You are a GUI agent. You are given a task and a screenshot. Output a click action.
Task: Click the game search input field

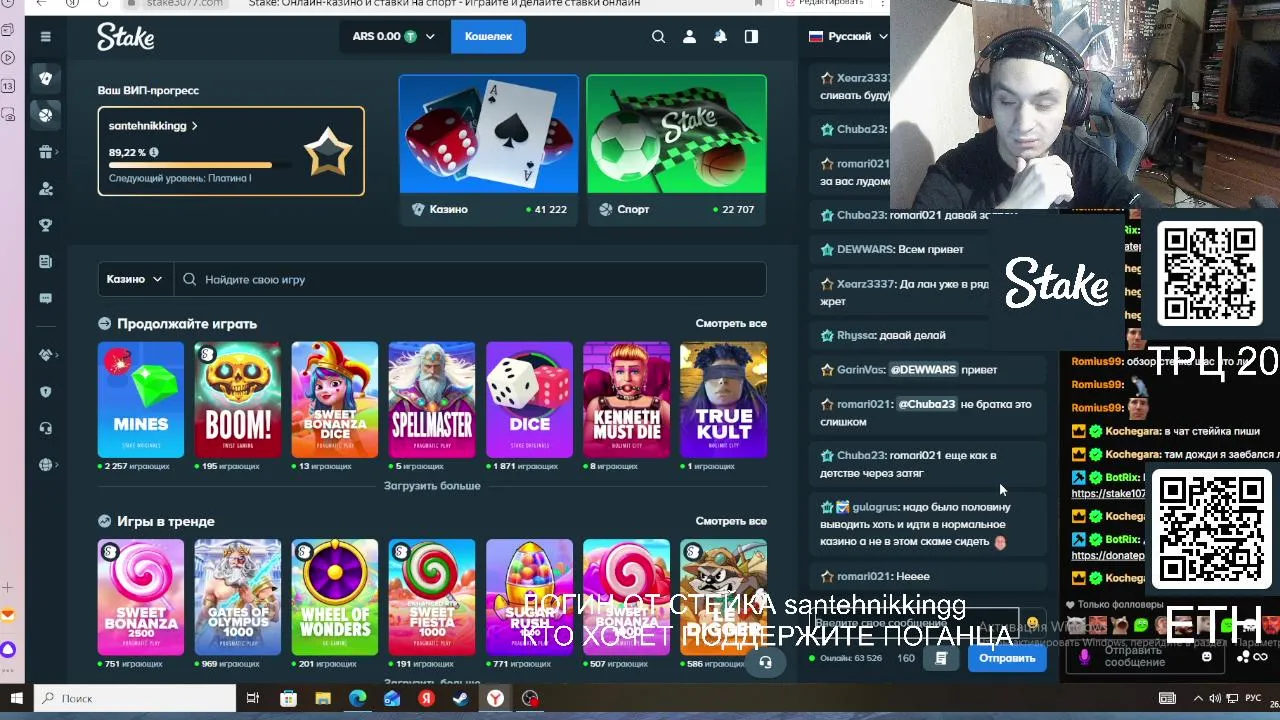470,279
